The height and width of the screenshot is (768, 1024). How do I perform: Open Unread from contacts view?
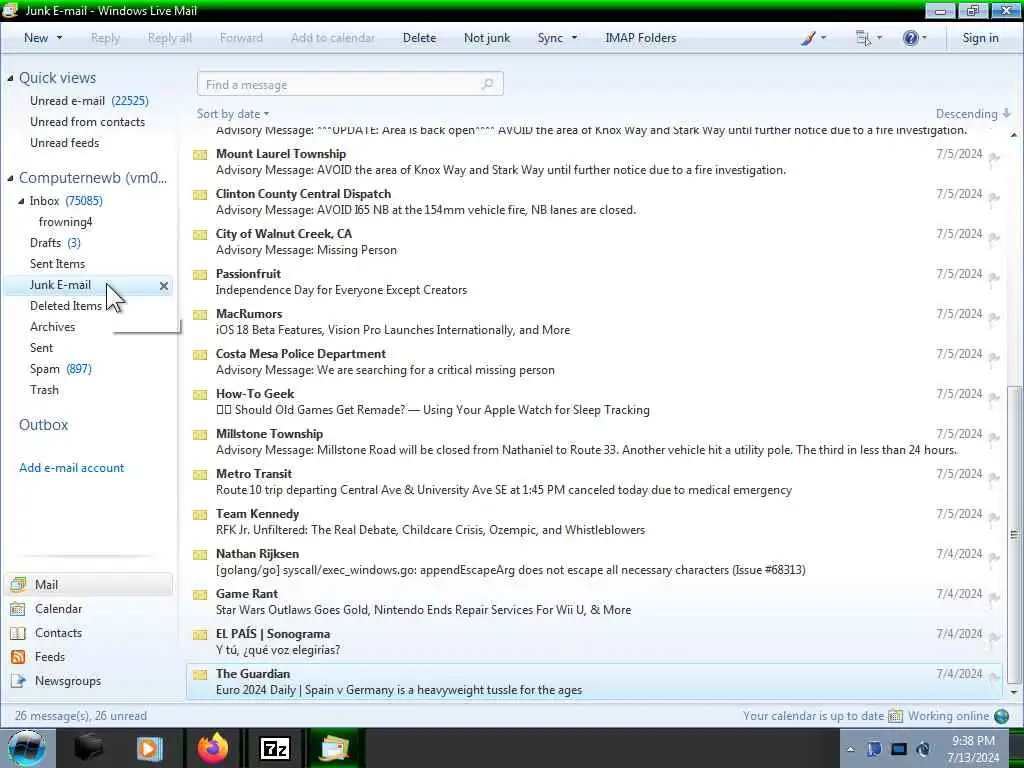tap(88, 121)
